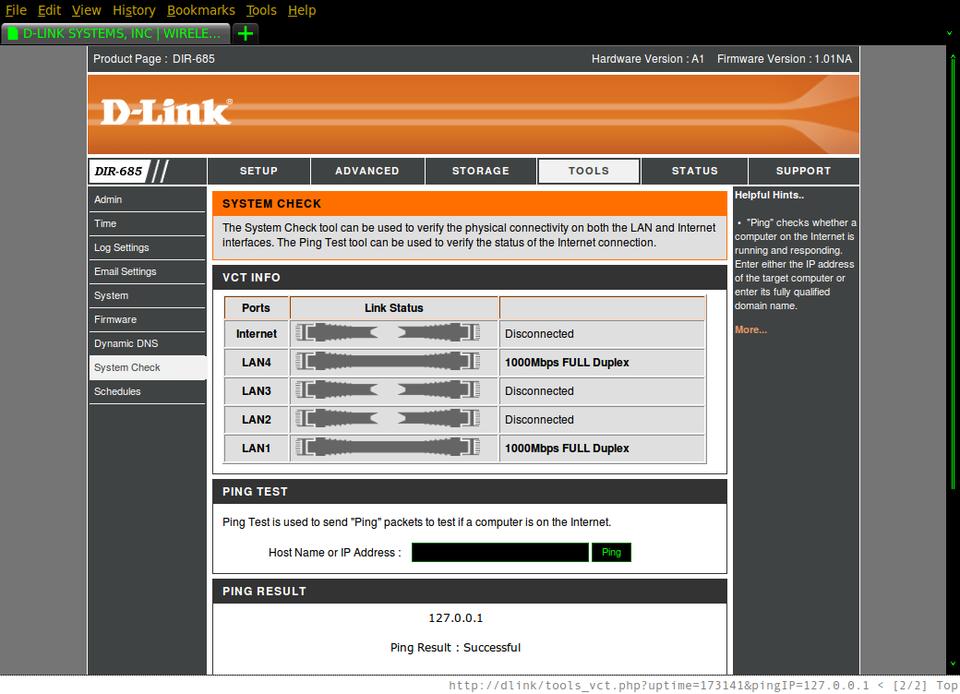This screenshot has height=694, width=960.
Task: Click the LAN1 port label
Action: coord(256,448)
